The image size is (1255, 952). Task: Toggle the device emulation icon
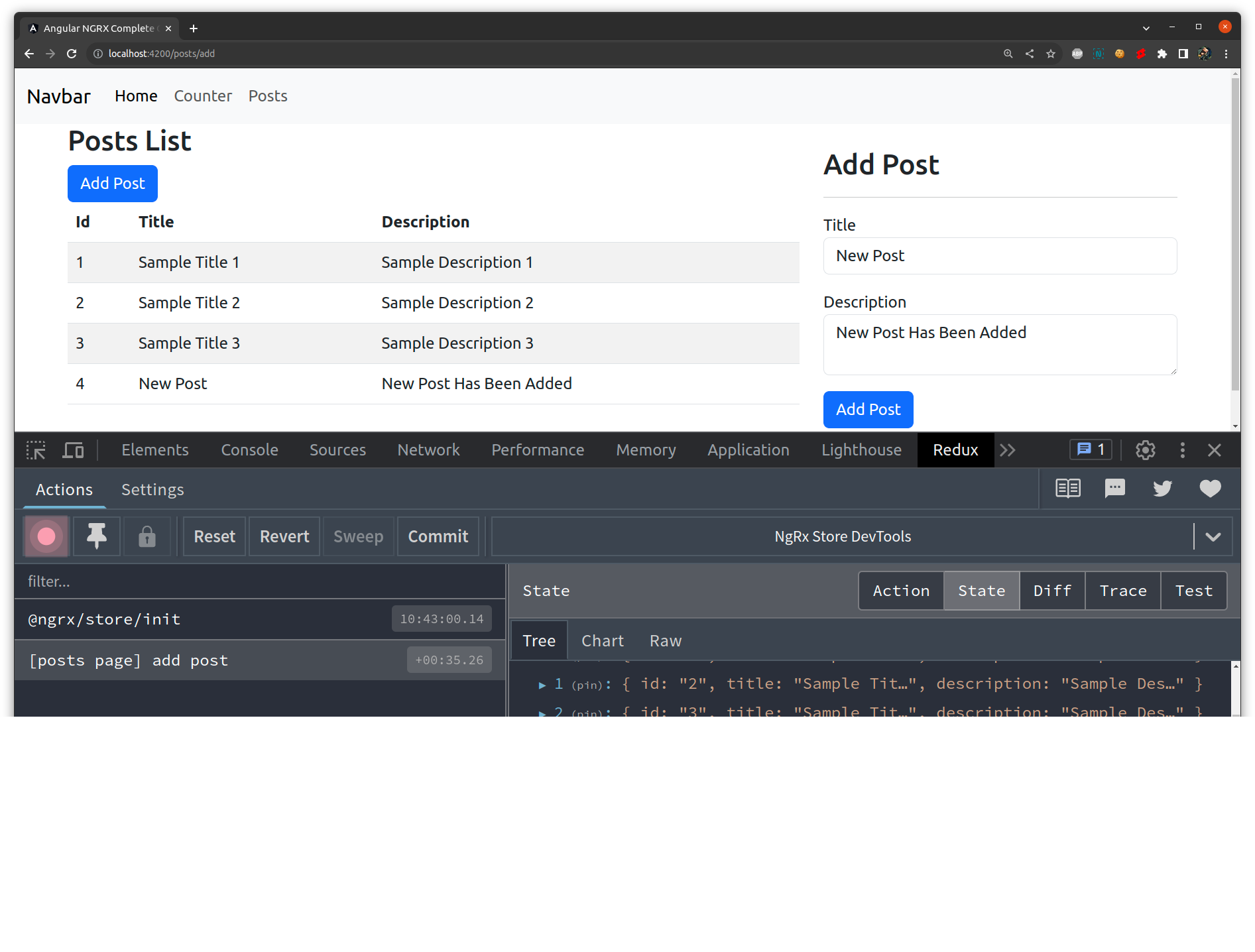73,450
